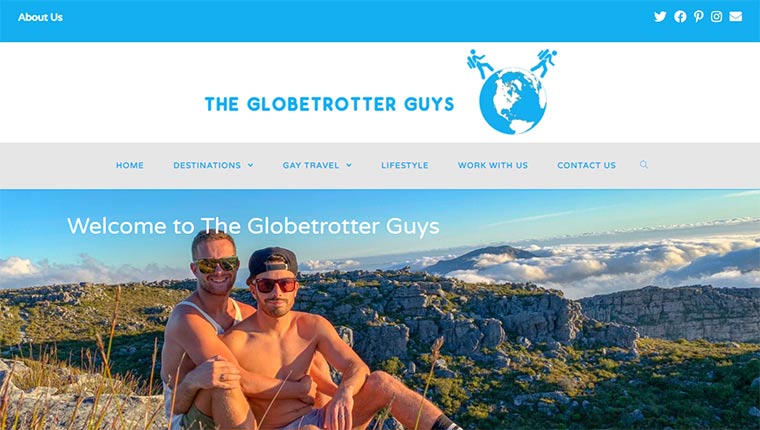The image size is (760, 430).
Task: Go to Contact Us
Action: click(586, 165)
